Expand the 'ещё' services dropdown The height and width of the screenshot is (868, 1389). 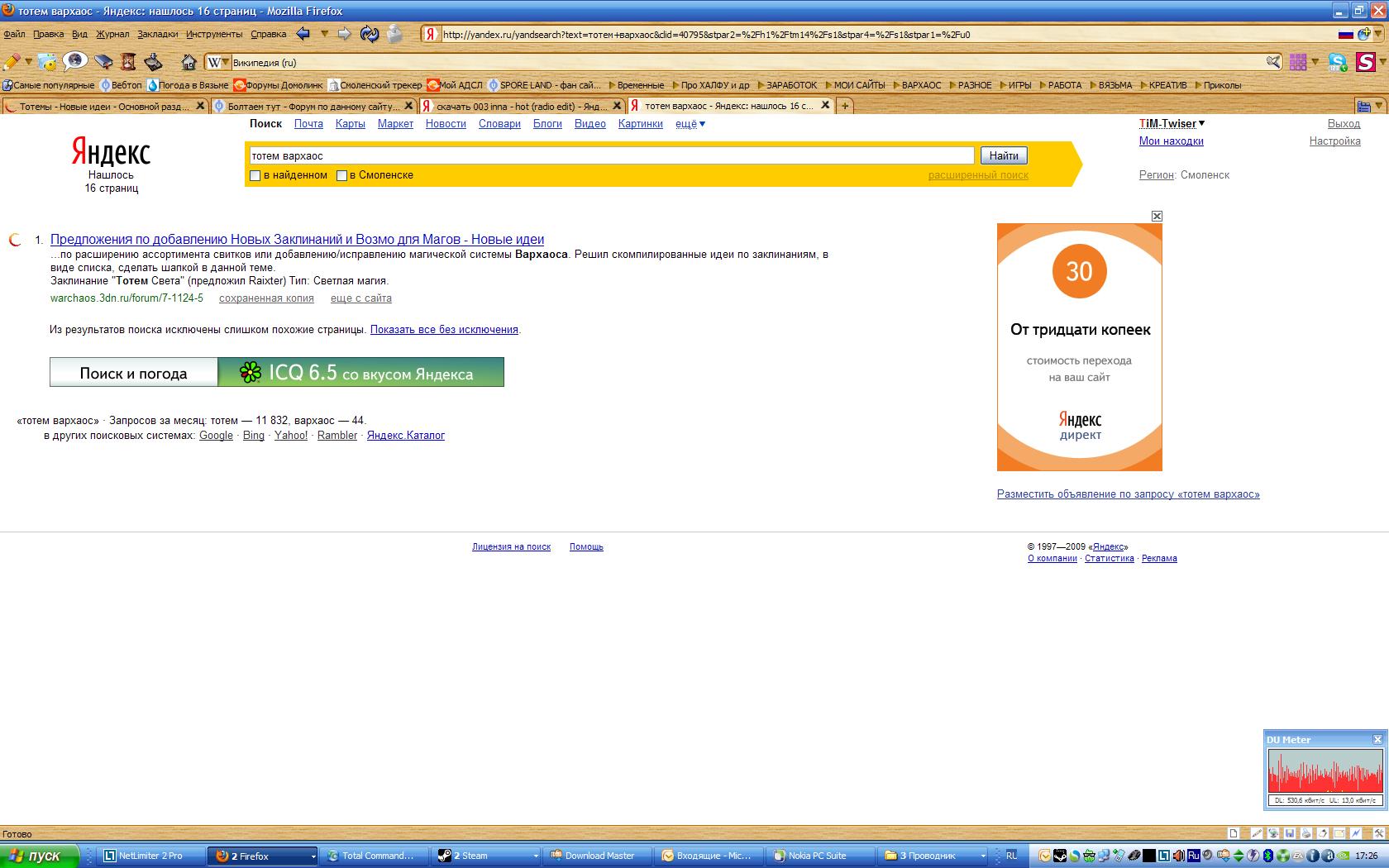point(690,124)
